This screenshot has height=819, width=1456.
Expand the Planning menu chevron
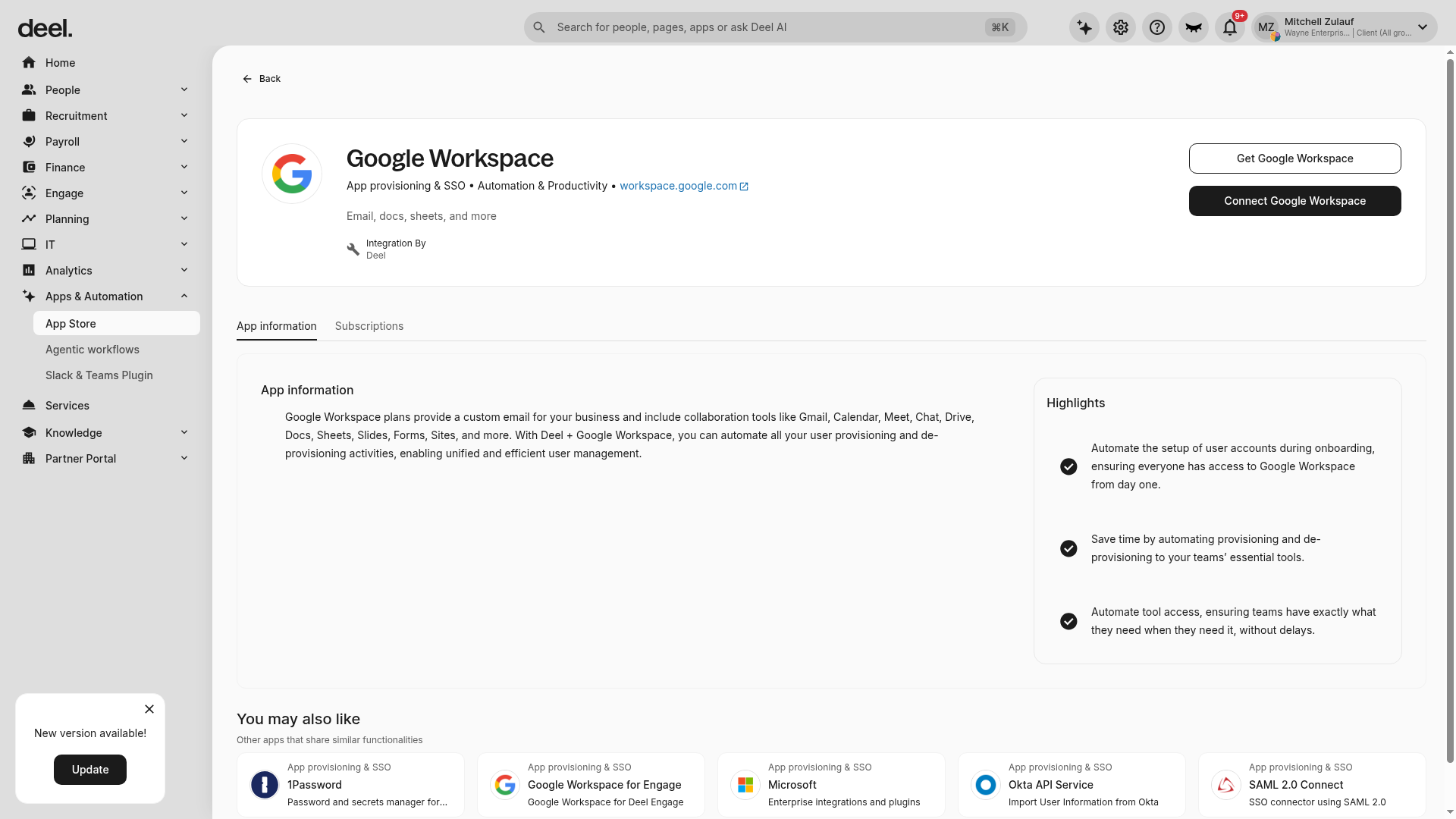click(x=184, y=218)
